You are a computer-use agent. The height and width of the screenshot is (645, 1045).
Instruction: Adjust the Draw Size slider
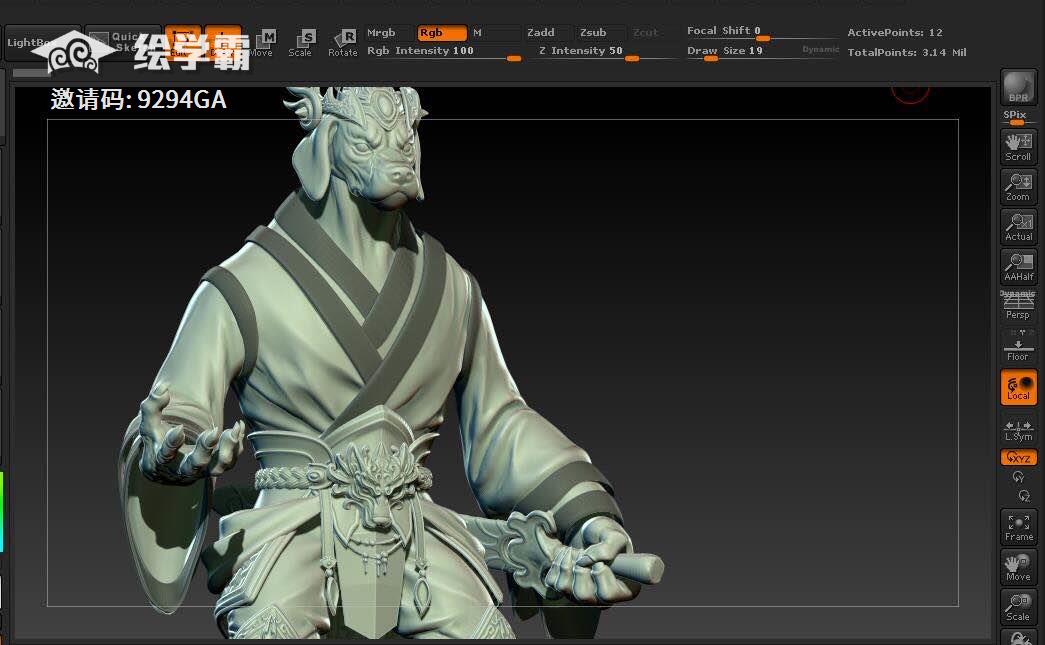pyautogui.click(x=742, y=52)
